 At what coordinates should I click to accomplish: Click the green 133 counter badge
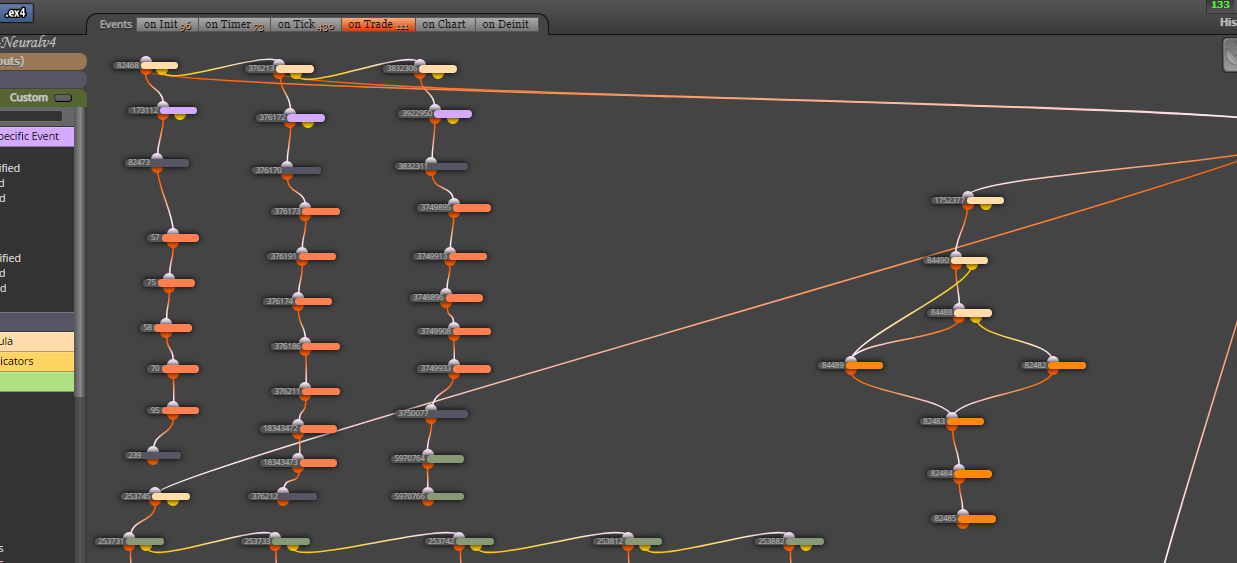pyautogui.click(x=1219, y=5)
